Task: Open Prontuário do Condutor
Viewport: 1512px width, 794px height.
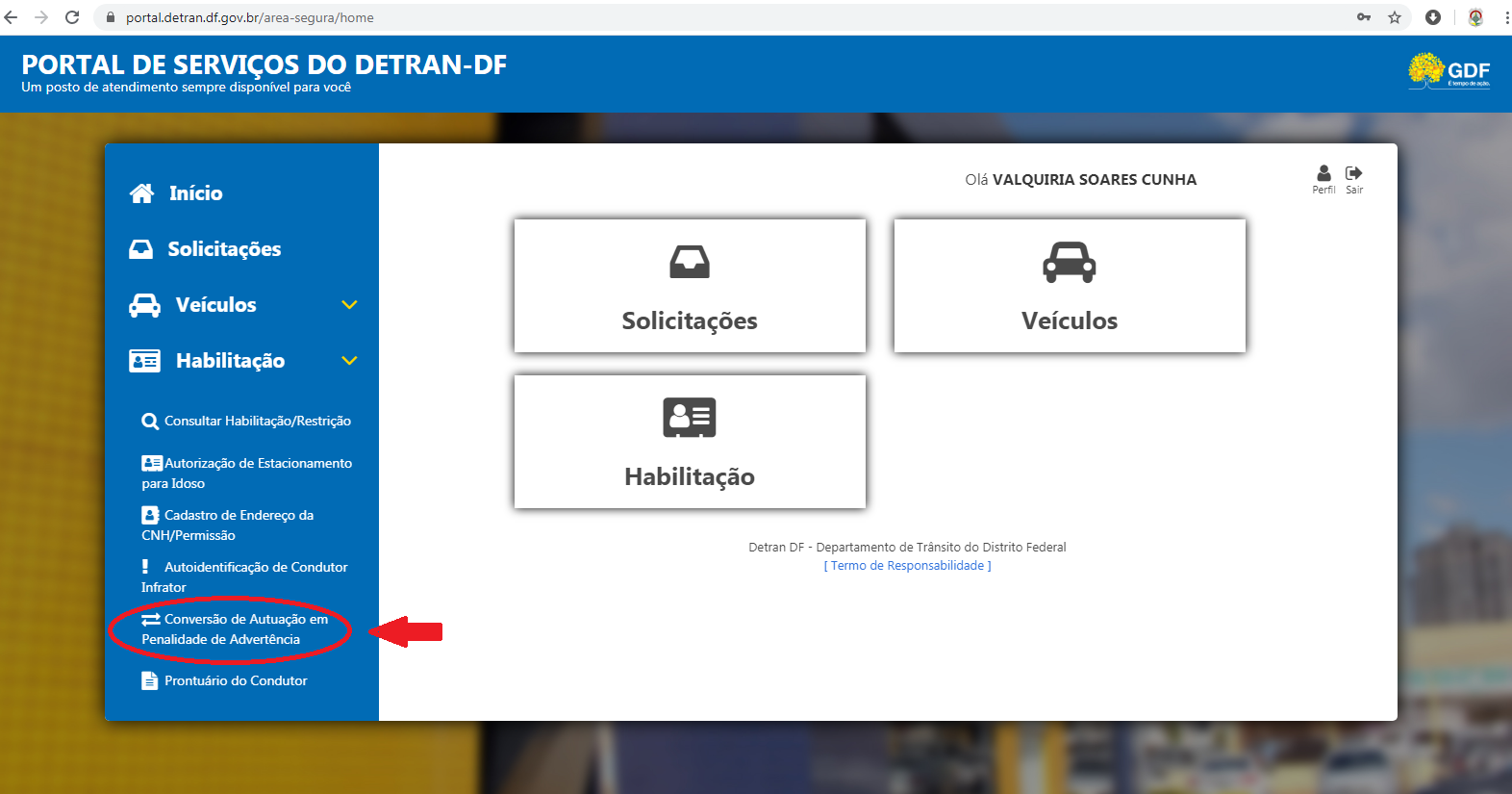Action: pos(235,680)
